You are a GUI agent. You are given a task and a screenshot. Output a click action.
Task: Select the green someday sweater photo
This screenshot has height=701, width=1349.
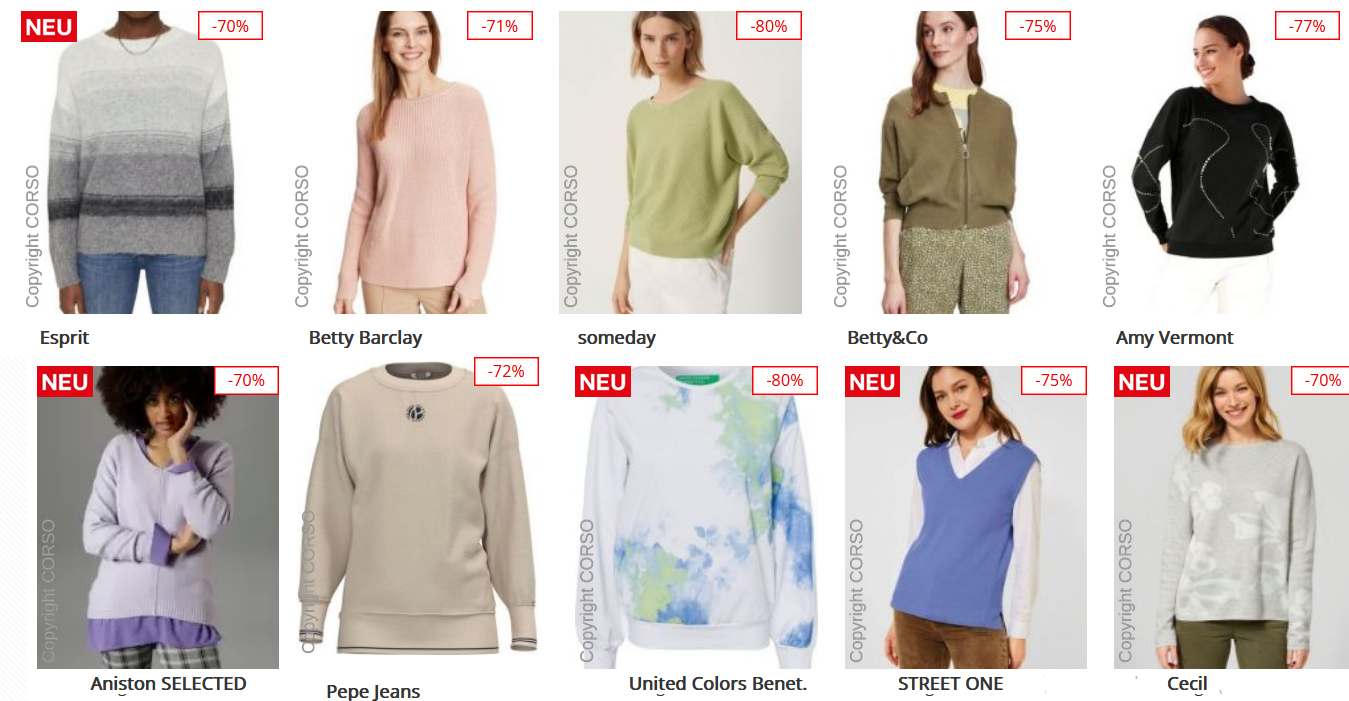click(680, 162)
